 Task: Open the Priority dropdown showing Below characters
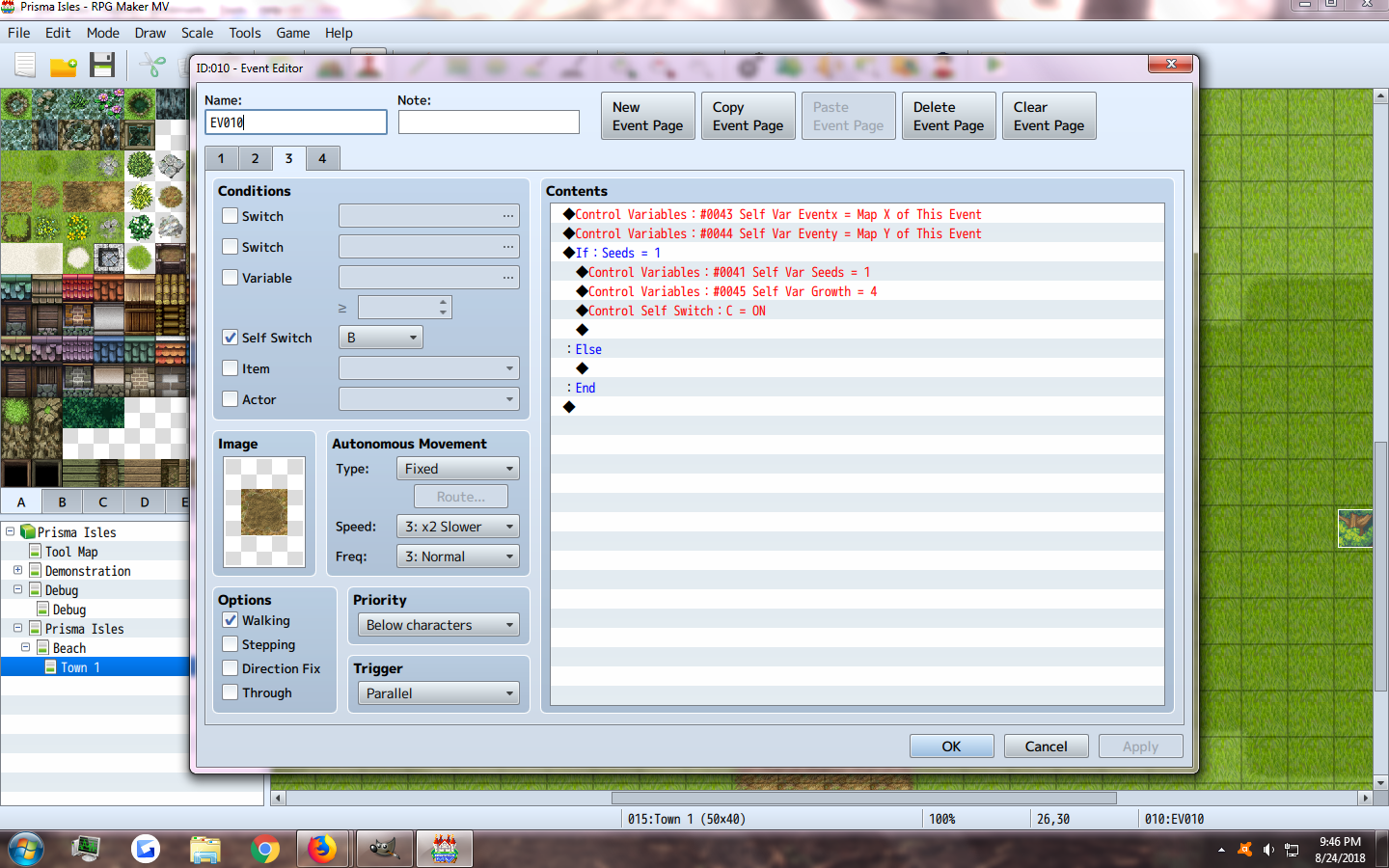[439, 625]
